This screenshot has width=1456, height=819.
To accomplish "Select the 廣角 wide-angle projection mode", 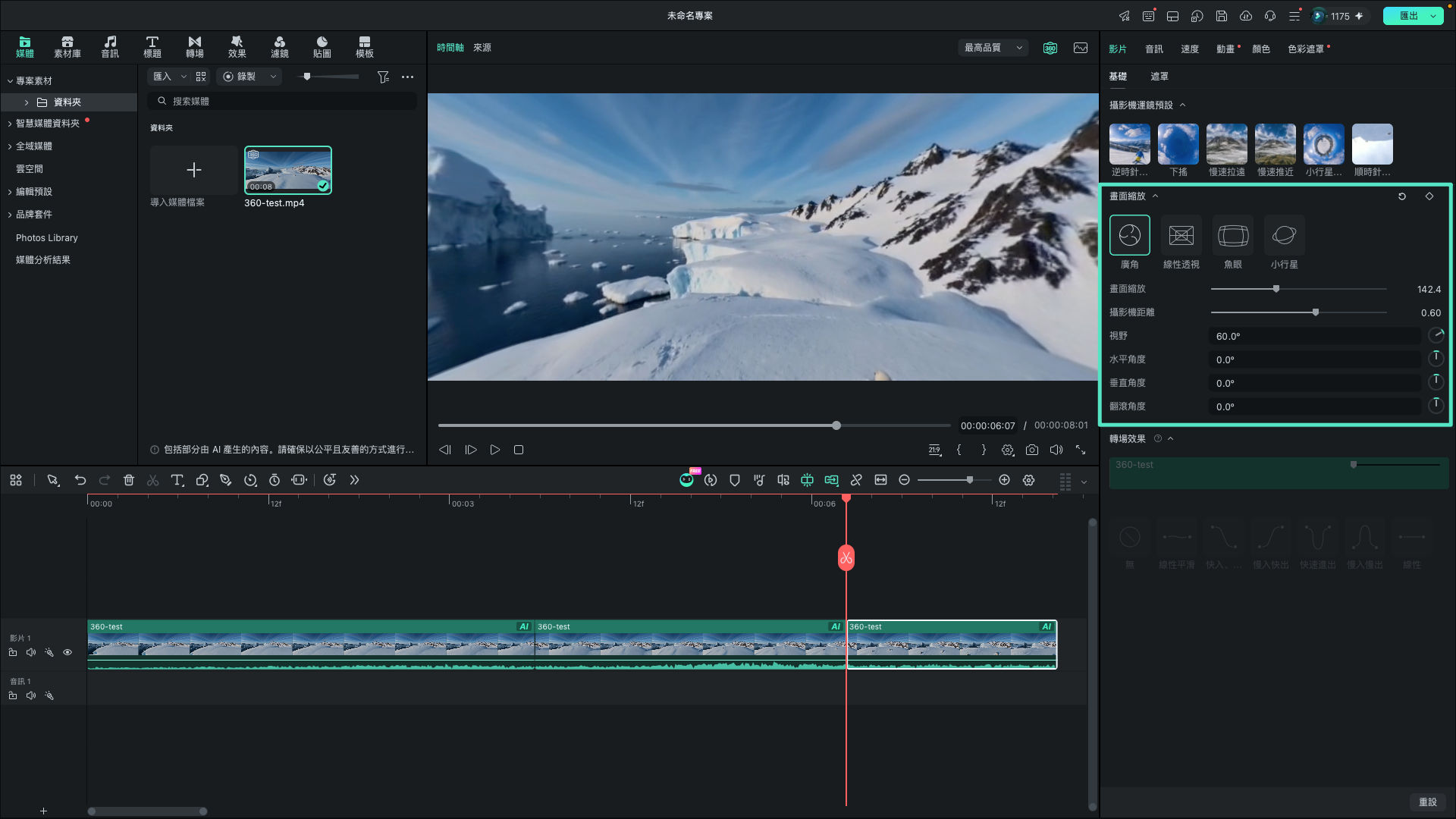I will click(x=1130, y=235).
